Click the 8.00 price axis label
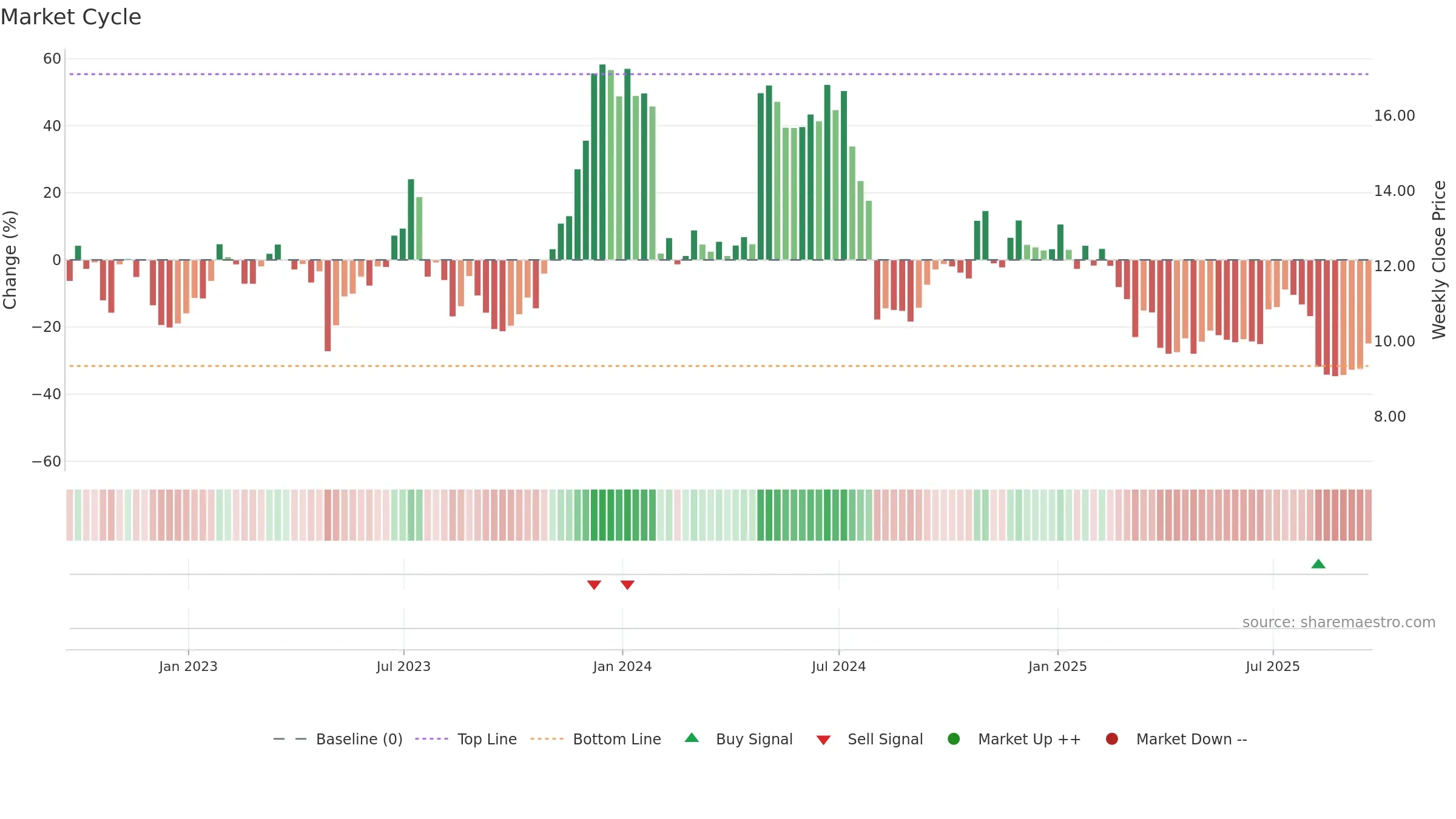1456x819 pixels. 1390,416
